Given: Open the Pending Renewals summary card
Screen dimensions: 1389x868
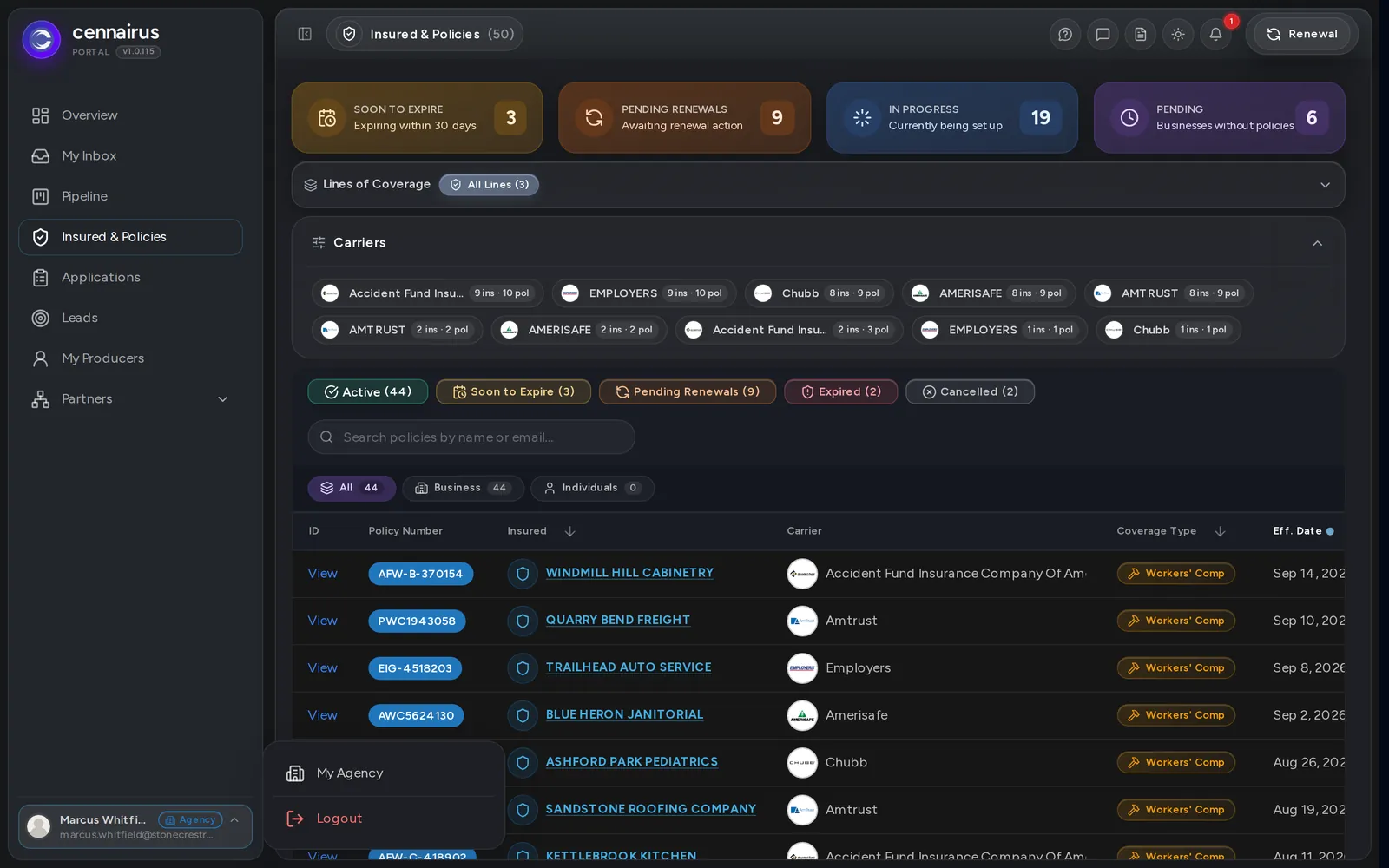Looking at the screenshot, I should [x=684, y=117].
